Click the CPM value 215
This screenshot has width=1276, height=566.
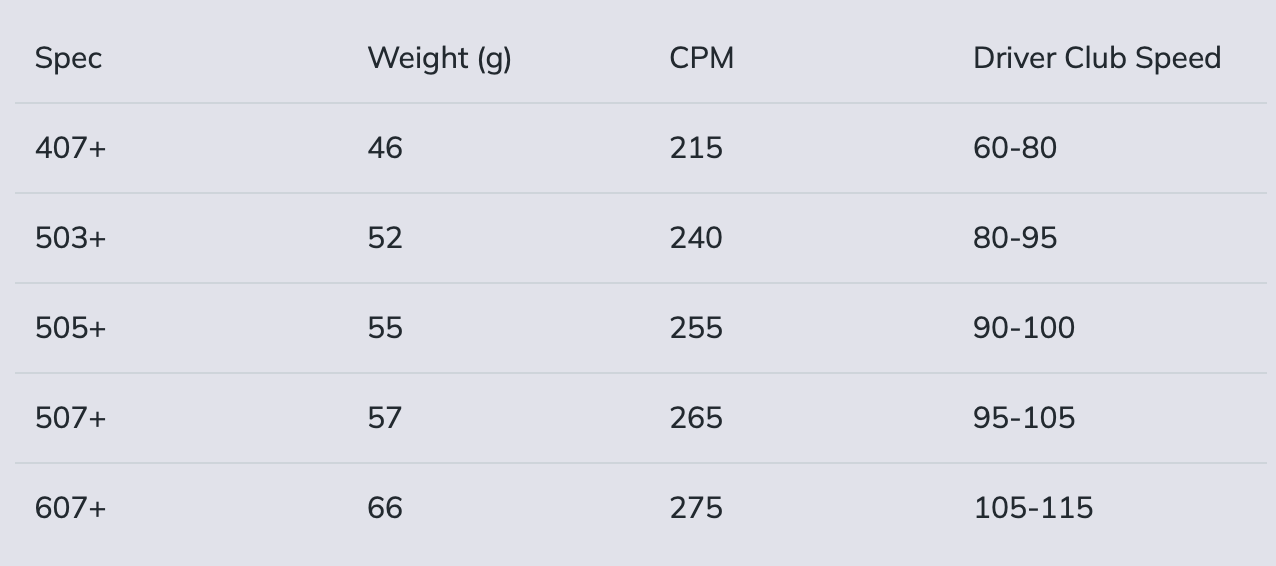696,148
